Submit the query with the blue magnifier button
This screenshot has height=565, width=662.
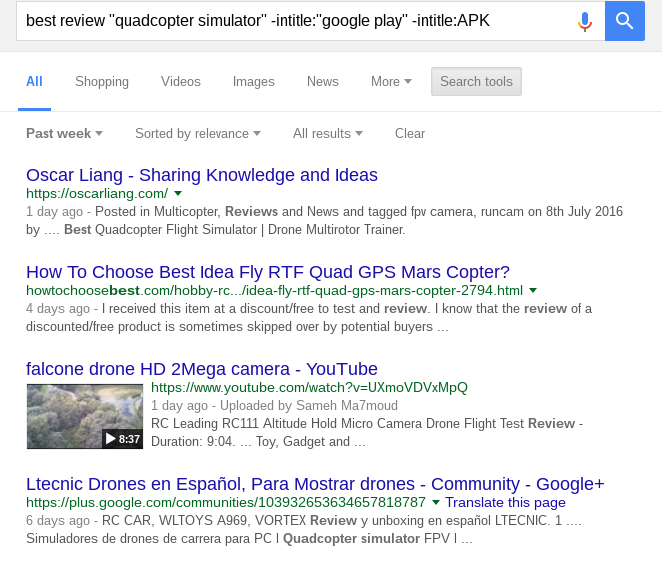(624, 21)
